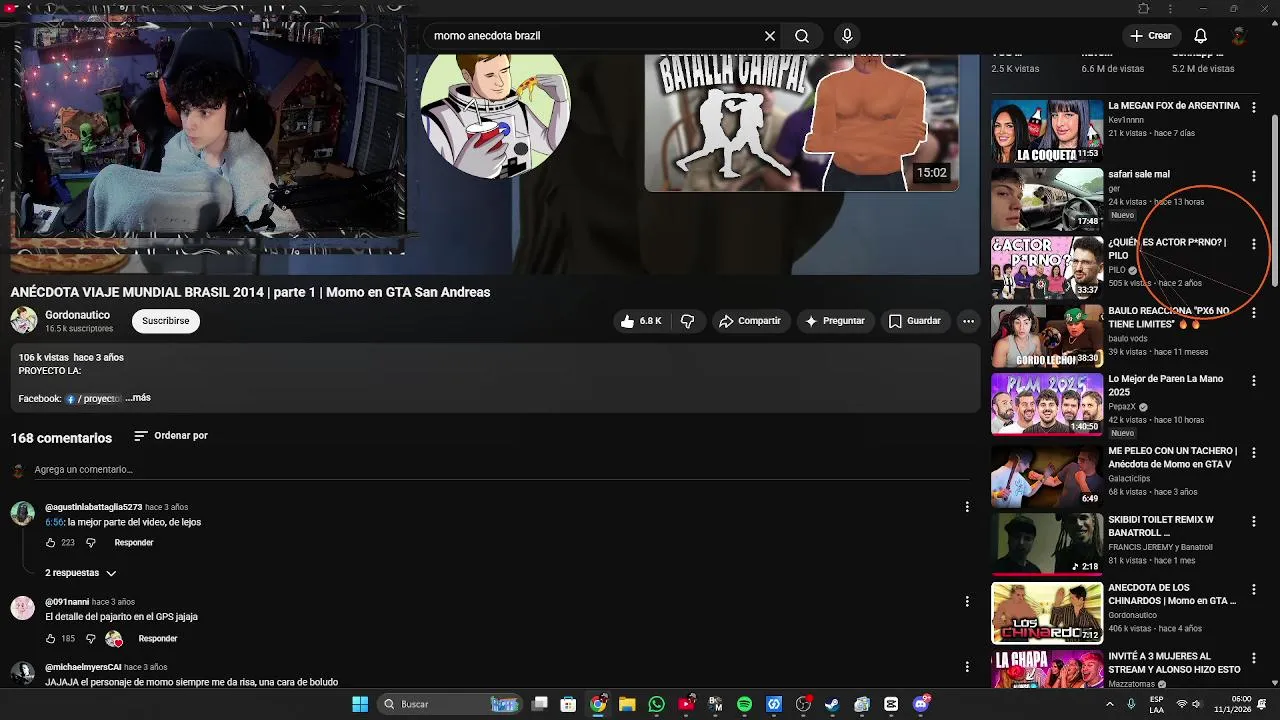Reply to agustinlabattaglia5273's comment
Screen dimensions: 1280x720
(134, 543)
